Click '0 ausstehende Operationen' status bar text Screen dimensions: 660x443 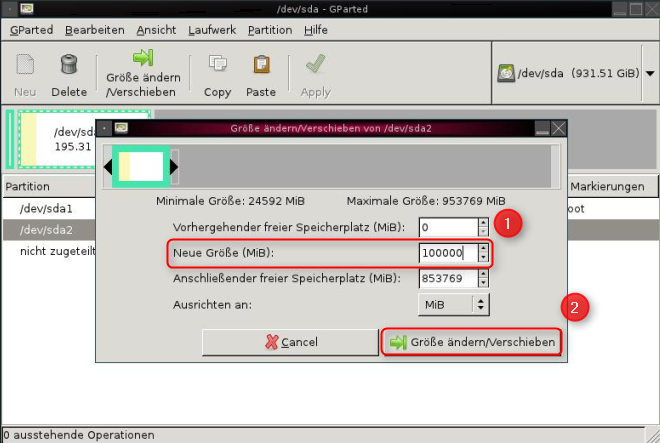point(79,435)
